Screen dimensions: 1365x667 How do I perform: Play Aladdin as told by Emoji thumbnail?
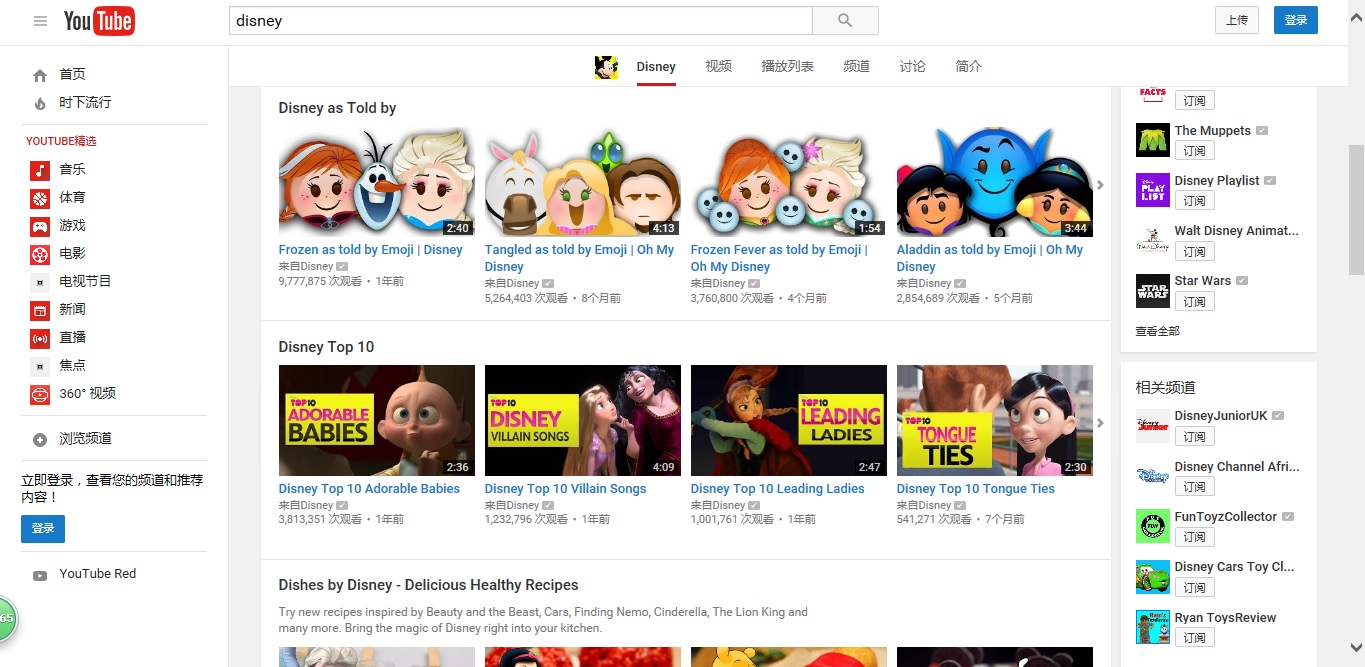[994, 182]
